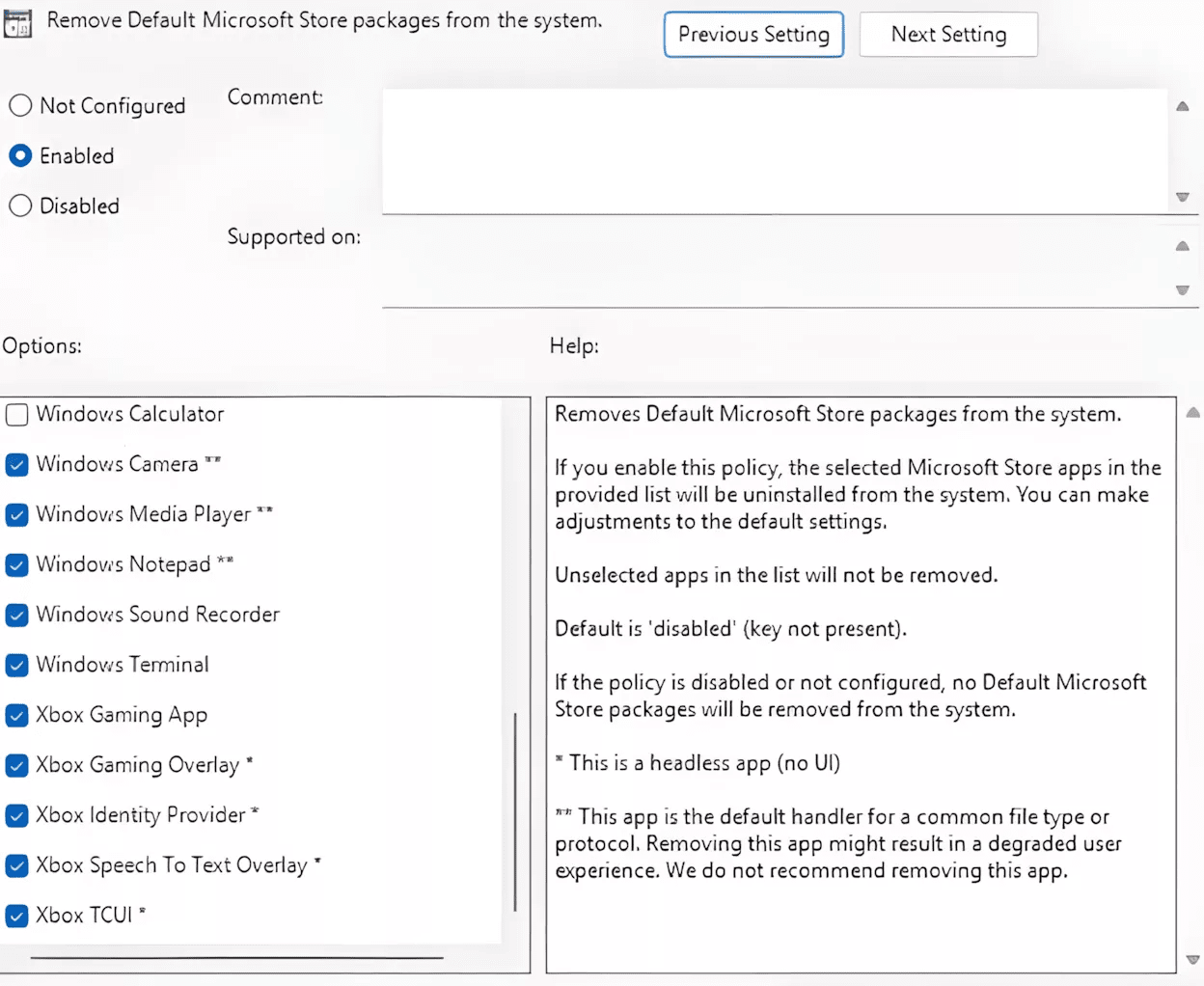Click the Comment box scroll-down arrow

click(x=1182, y=197)
